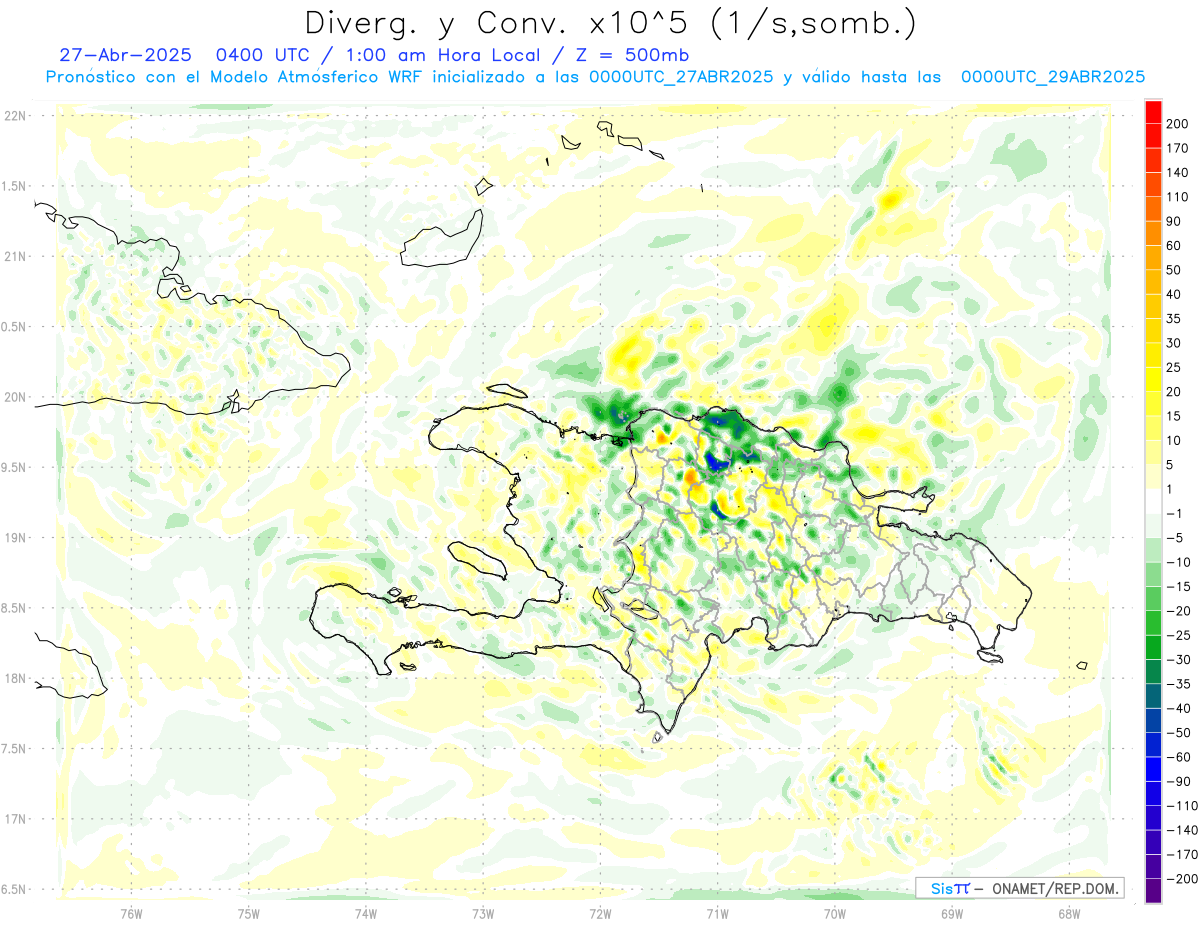1200x927 pixels.
Task: Select the yellow segment between 20 and 15
Action: (x=1153, y=403)
